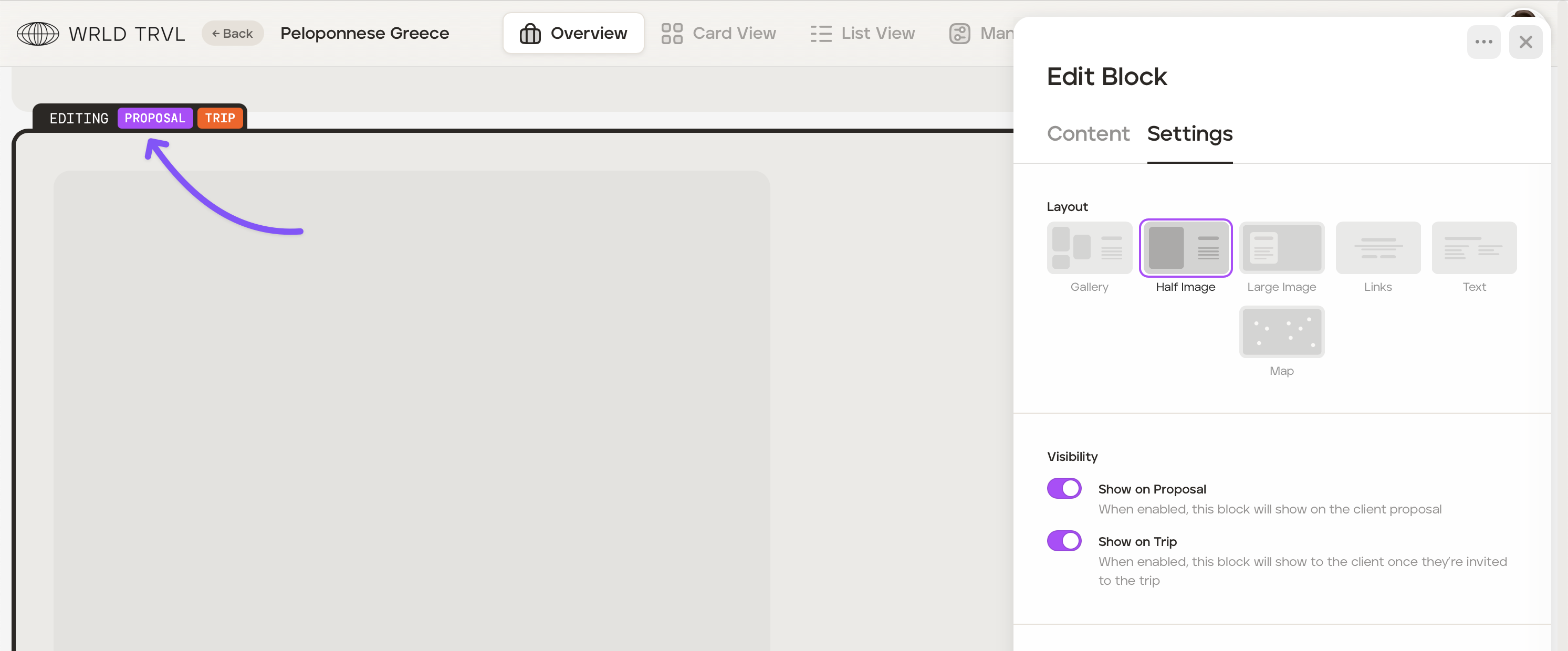Select the Map layout icon
This screenshot has height=651, width=1568.
(1281, 332)
